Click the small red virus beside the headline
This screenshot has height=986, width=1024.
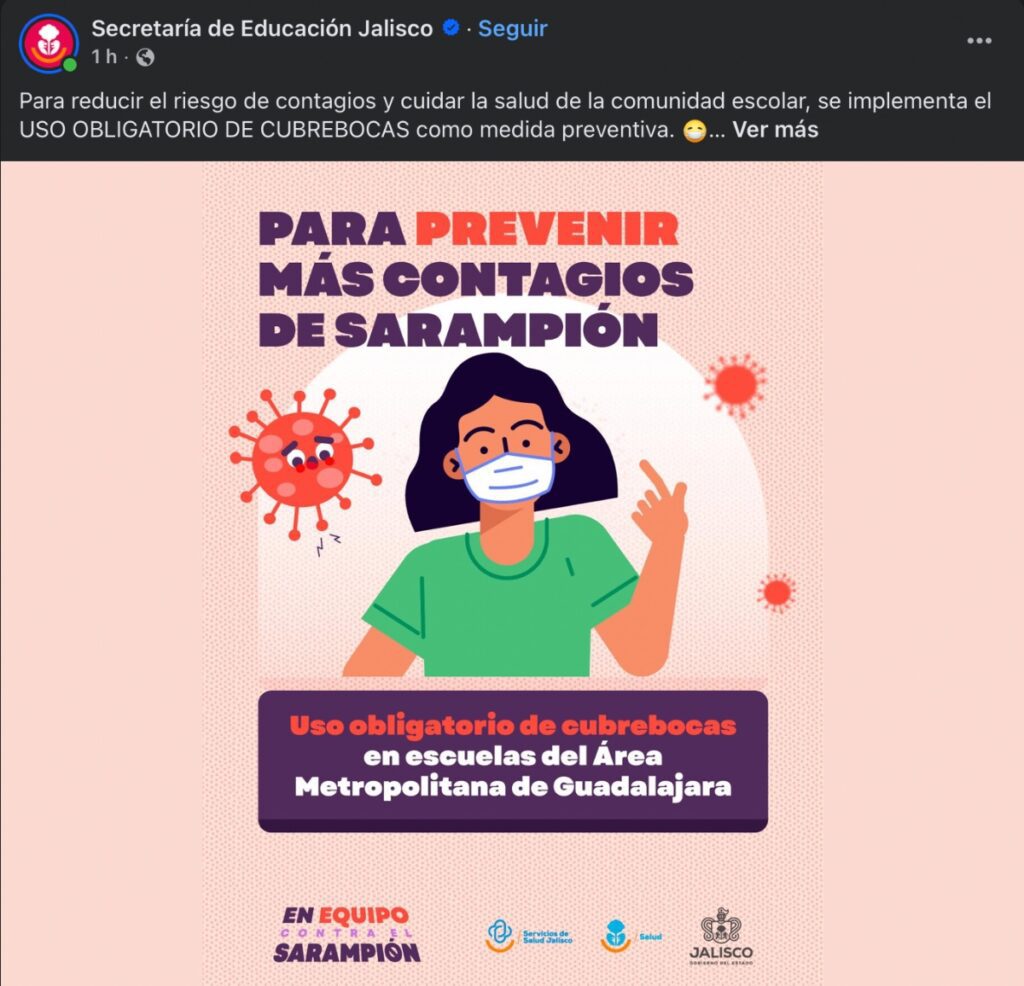point(736,385)
